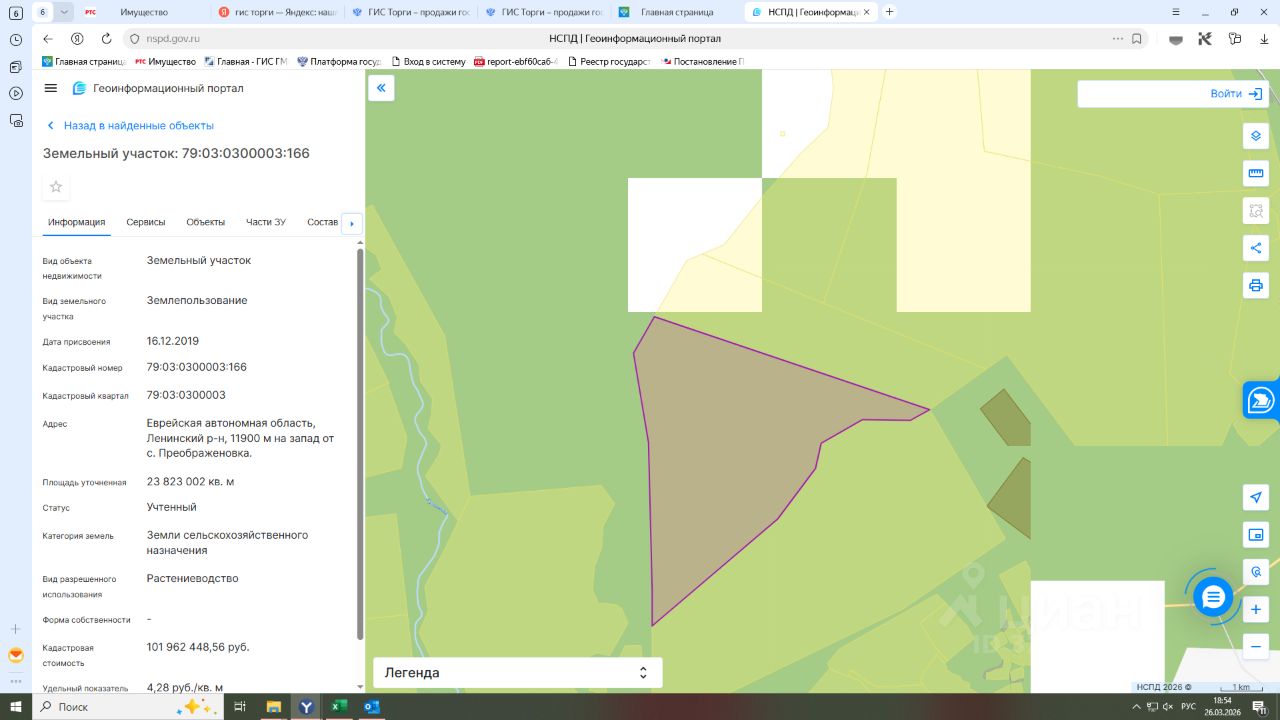Open the hamburger main menu

click(51, 88)
